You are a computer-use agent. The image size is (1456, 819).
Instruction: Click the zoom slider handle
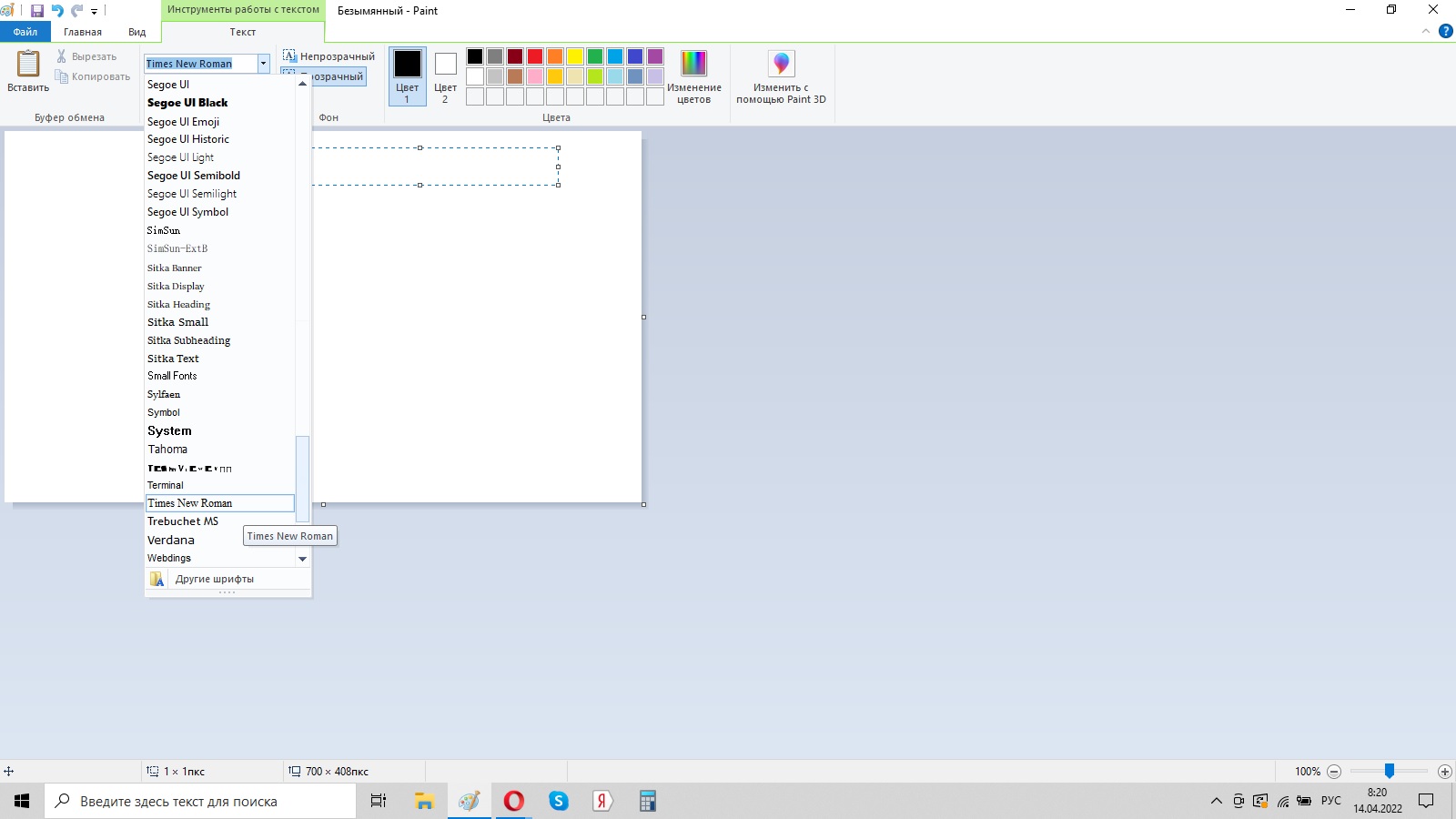coord(1390,772)
